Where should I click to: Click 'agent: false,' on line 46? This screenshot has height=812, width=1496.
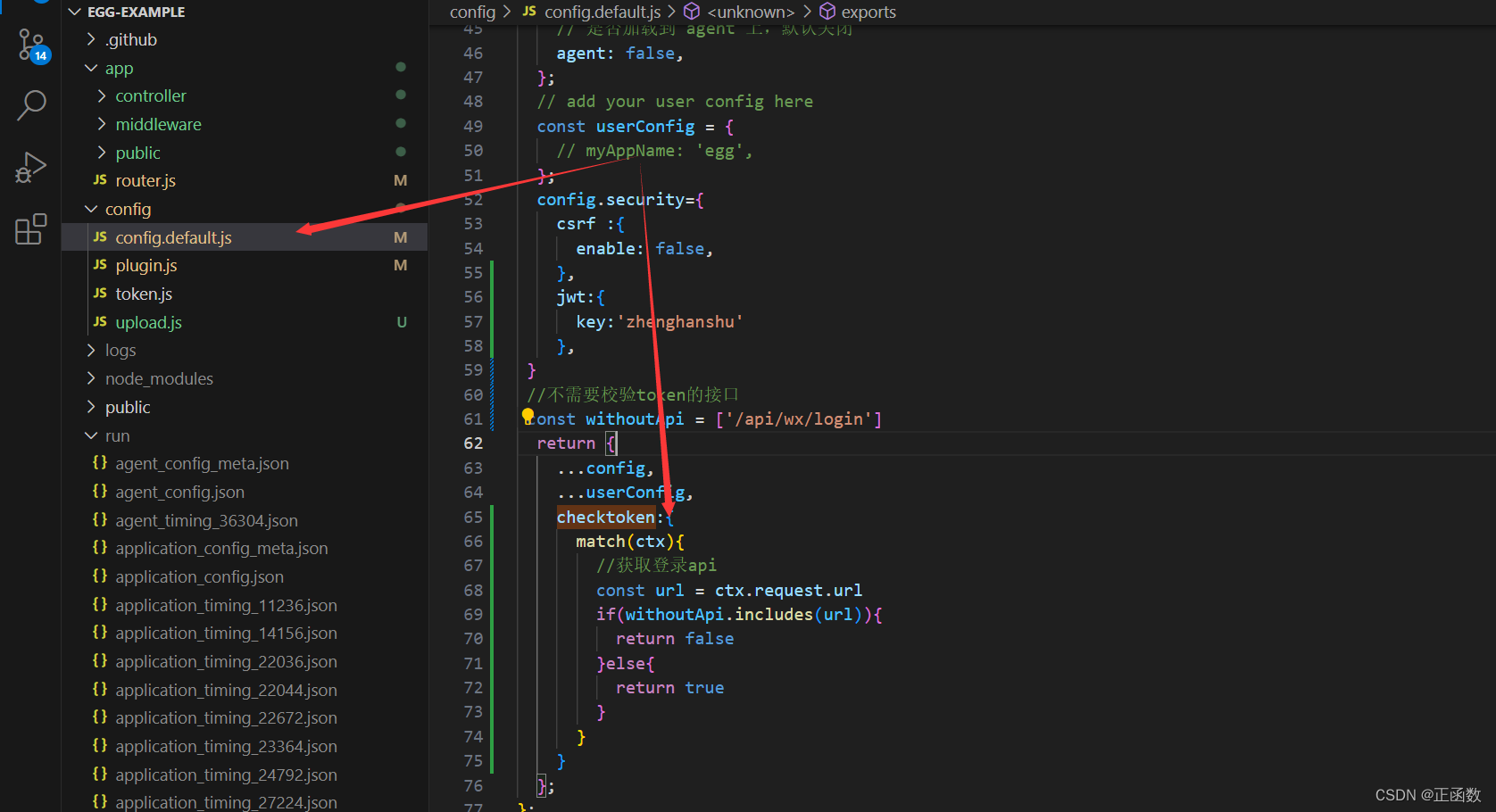pos(619,53)
